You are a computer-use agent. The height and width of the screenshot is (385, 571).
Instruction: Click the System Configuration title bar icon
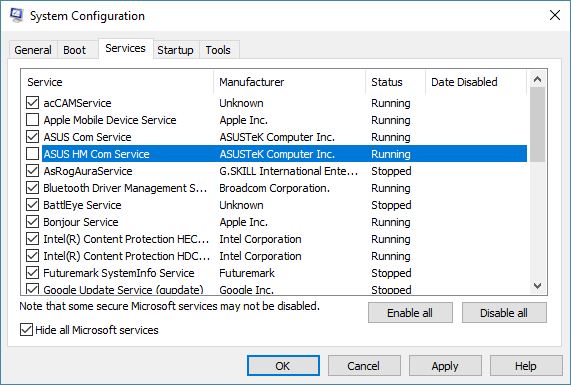(x=16, y=15)
